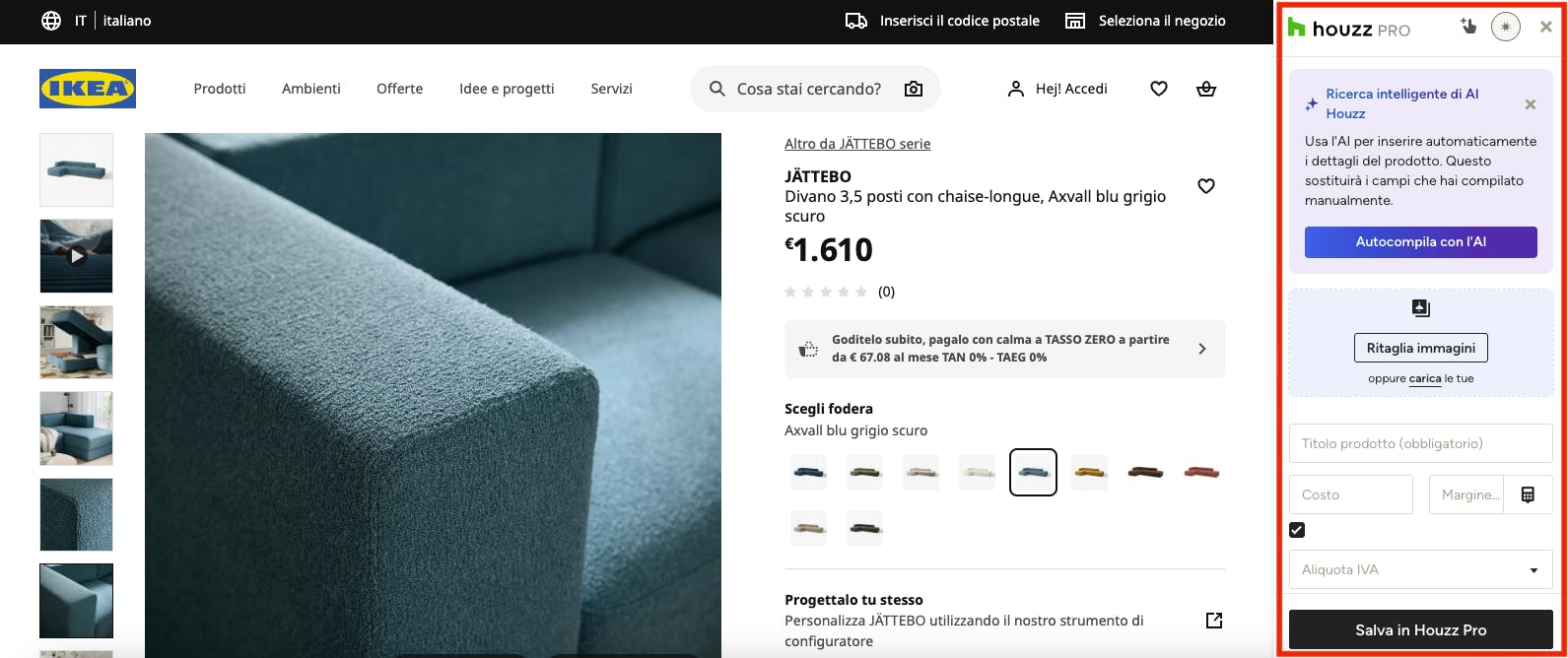Click the hand icon in financing banner
1568x658 pixels.
pos(808,349)
